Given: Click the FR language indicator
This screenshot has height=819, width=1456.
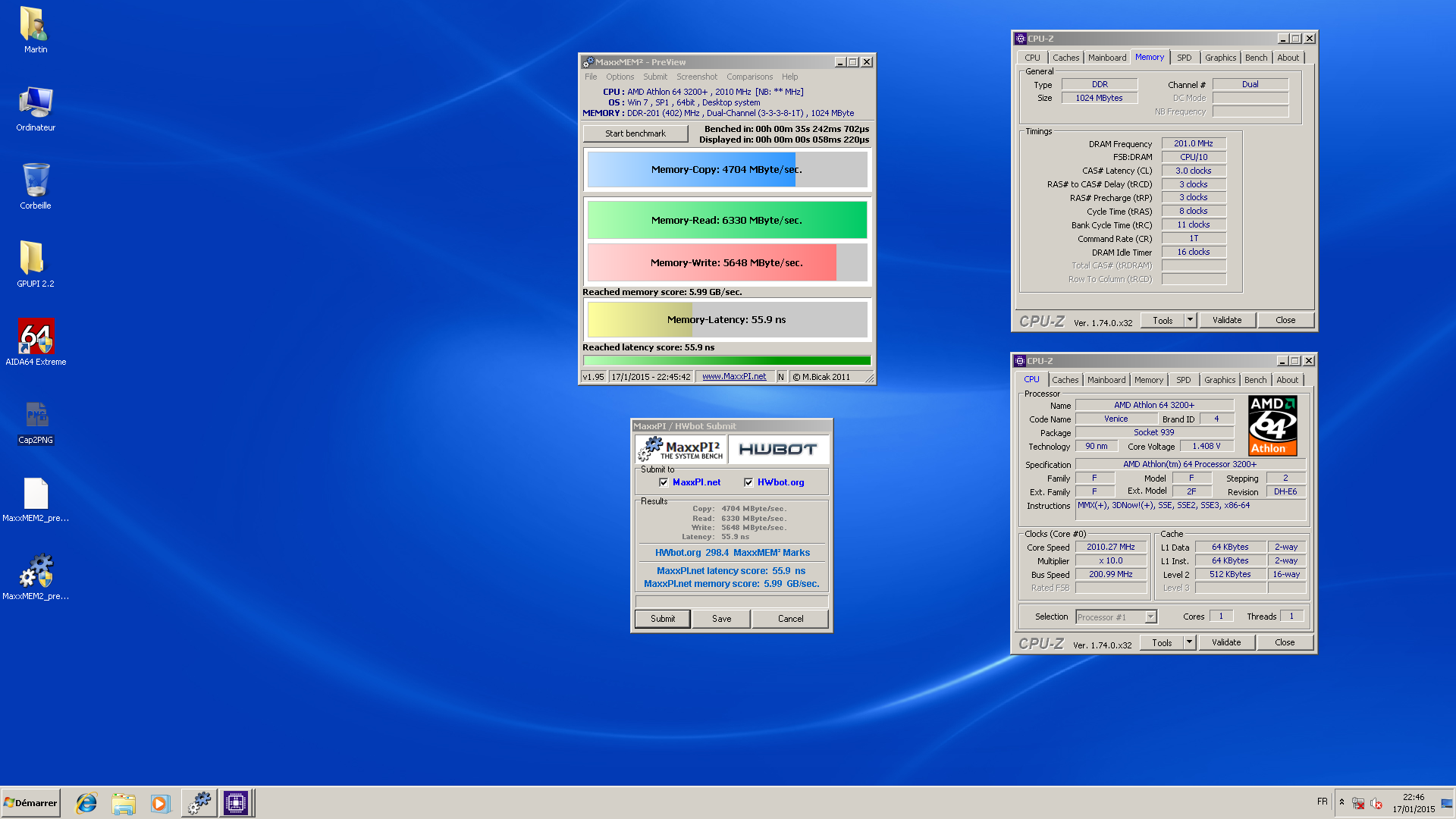Looking at the screenshot, I should [1323, 802].
